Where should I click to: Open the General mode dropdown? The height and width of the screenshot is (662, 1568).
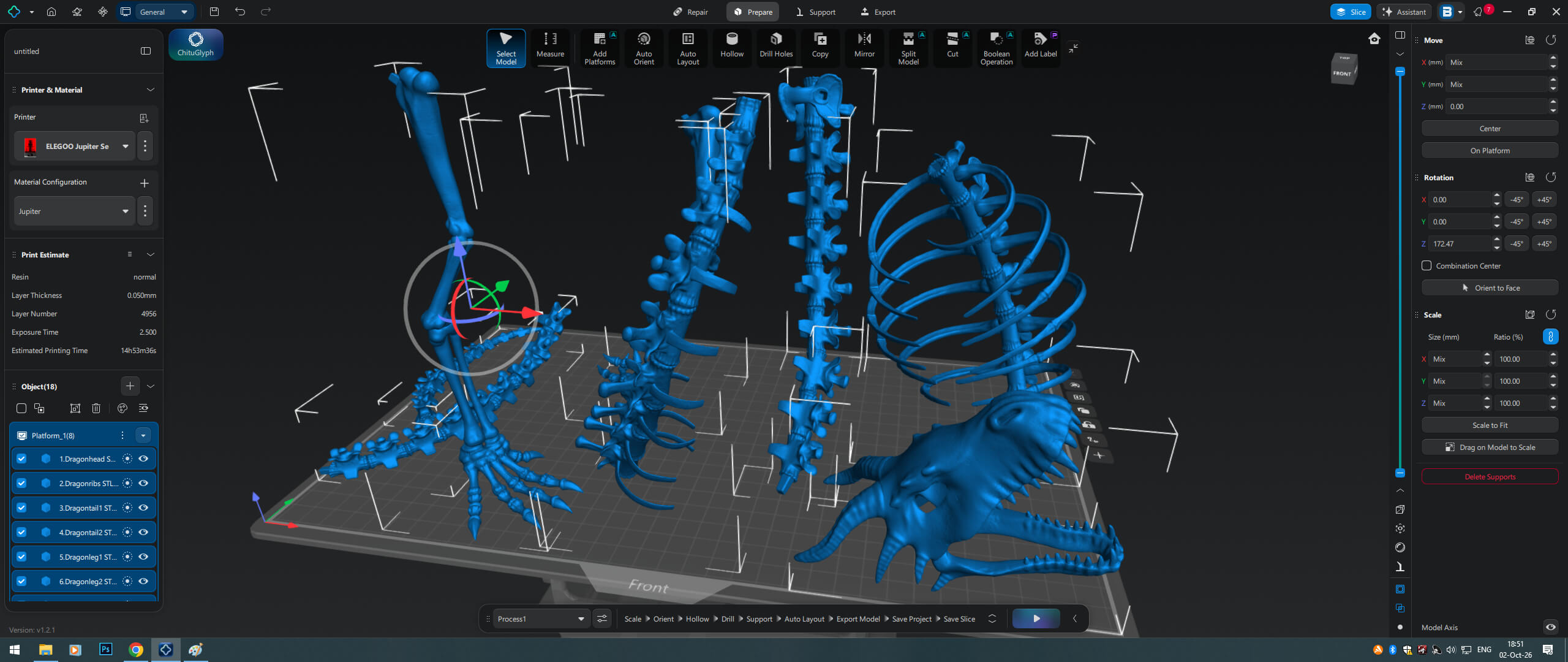tap(163, 12)
